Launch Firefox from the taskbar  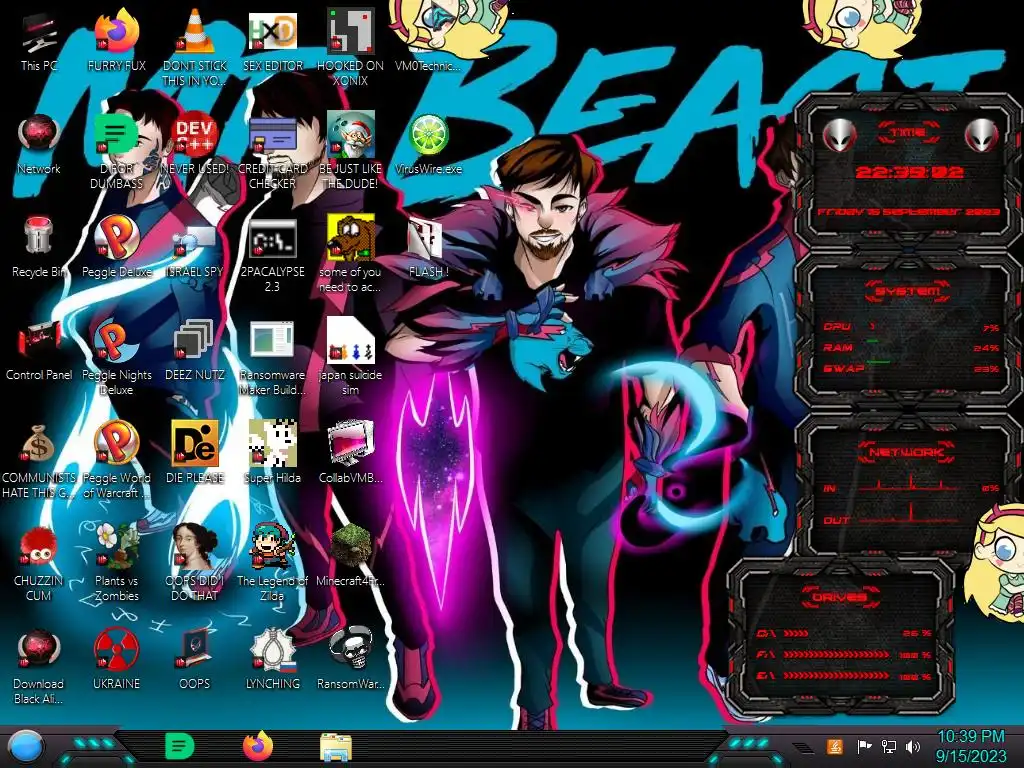(258, 746)
